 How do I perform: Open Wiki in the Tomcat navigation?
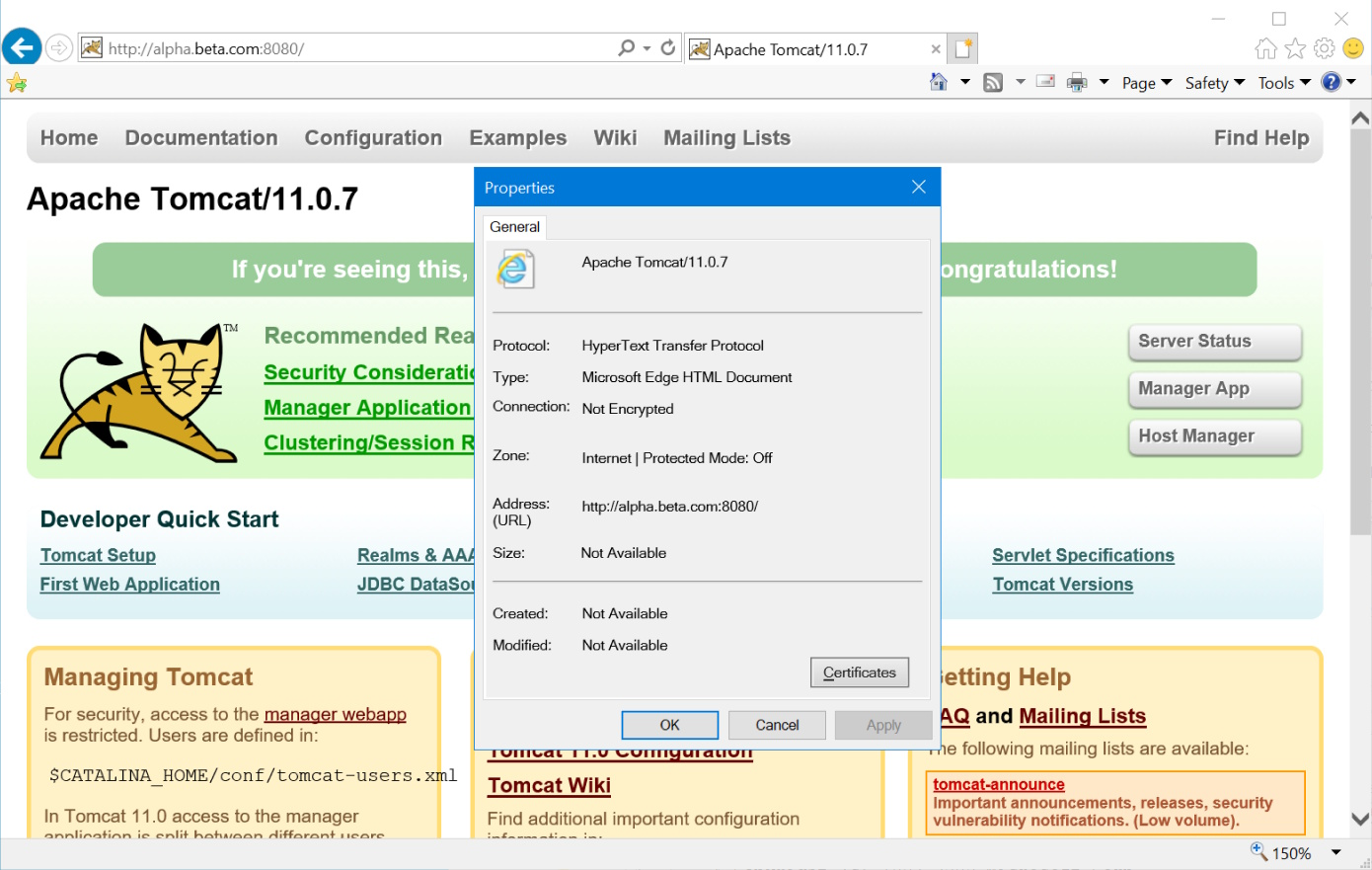point(615,138)
